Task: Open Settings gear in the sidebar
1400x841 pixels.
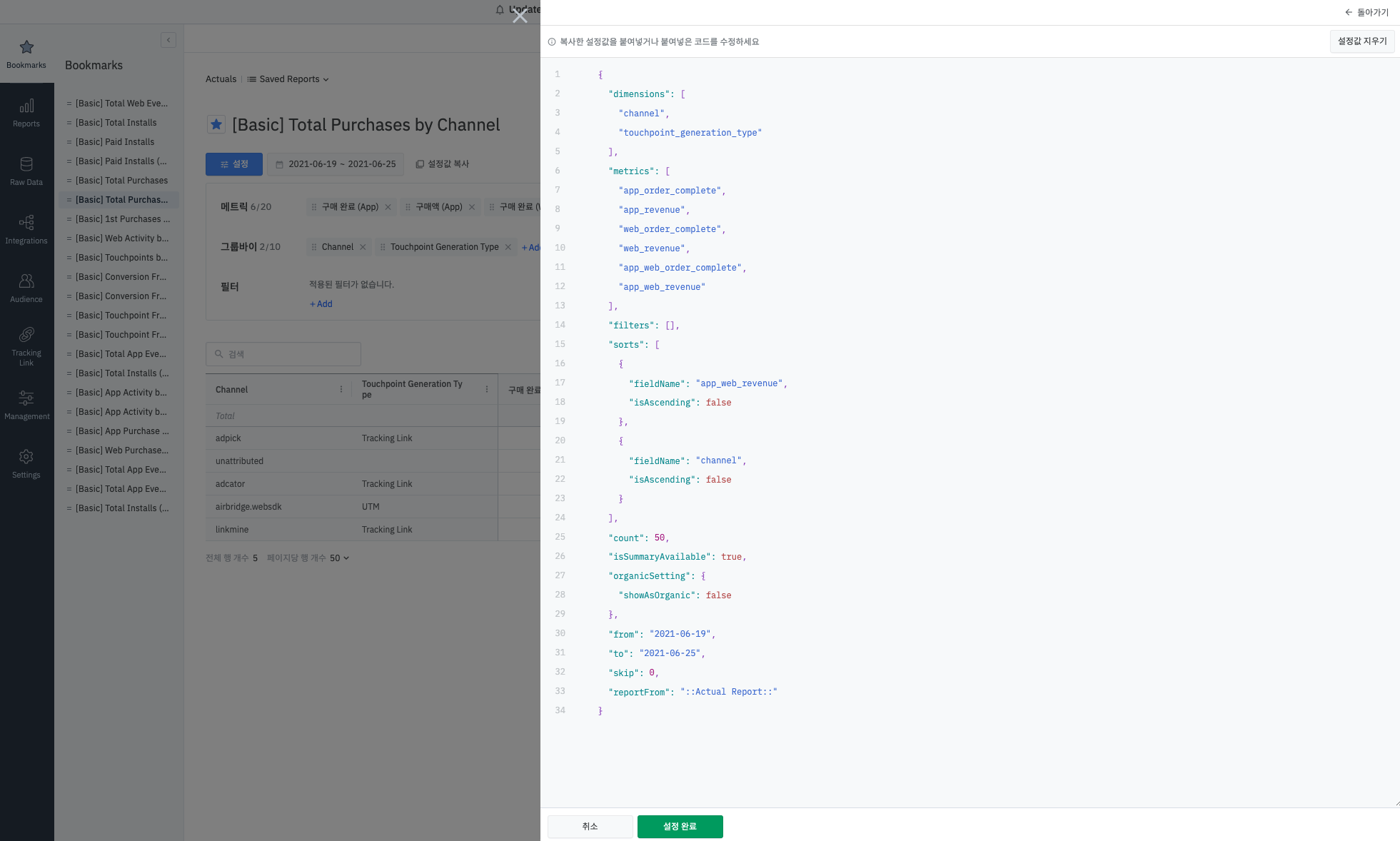Action: [x=26, y=464]
